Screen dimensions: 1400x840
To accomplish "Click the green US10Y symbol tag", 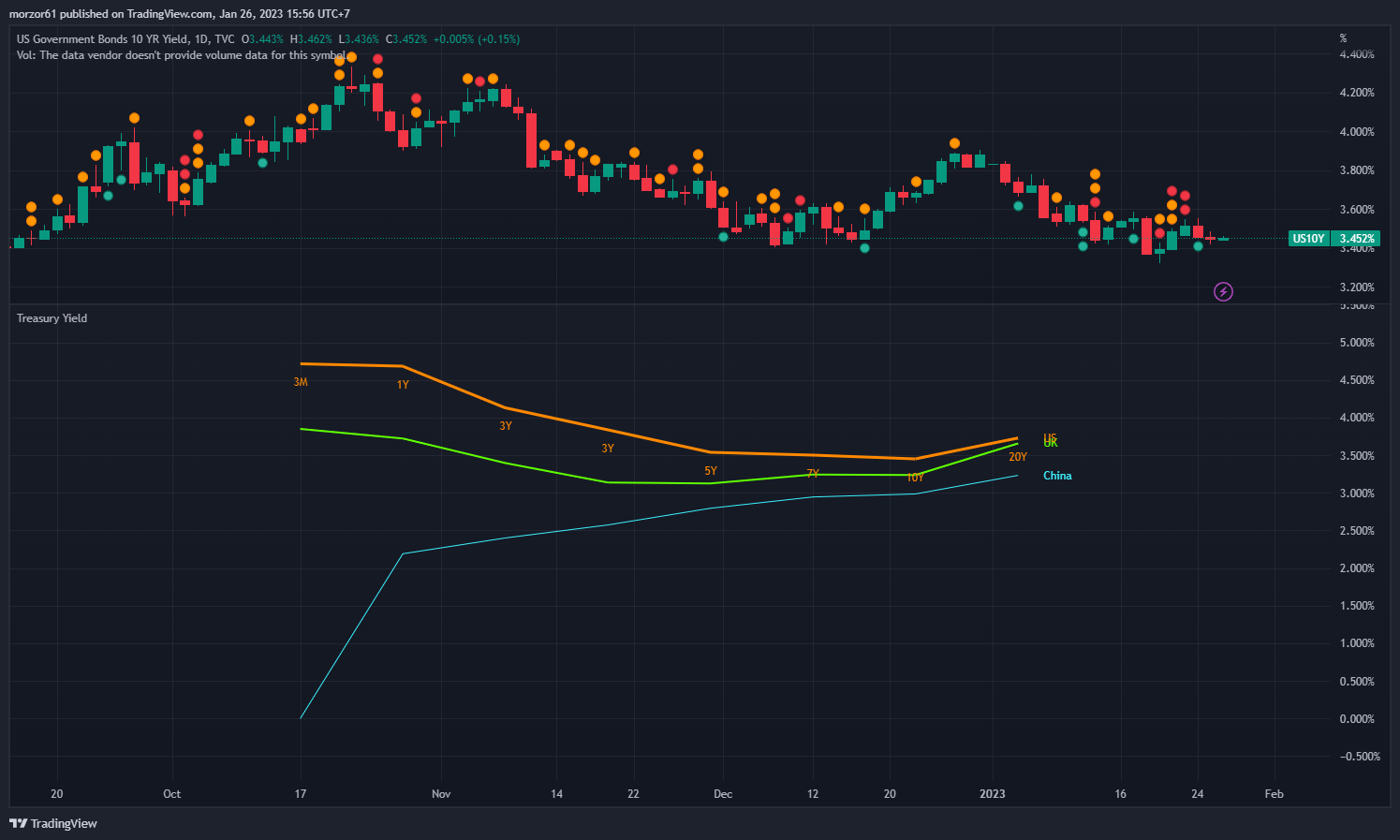I will point(1308,239).
